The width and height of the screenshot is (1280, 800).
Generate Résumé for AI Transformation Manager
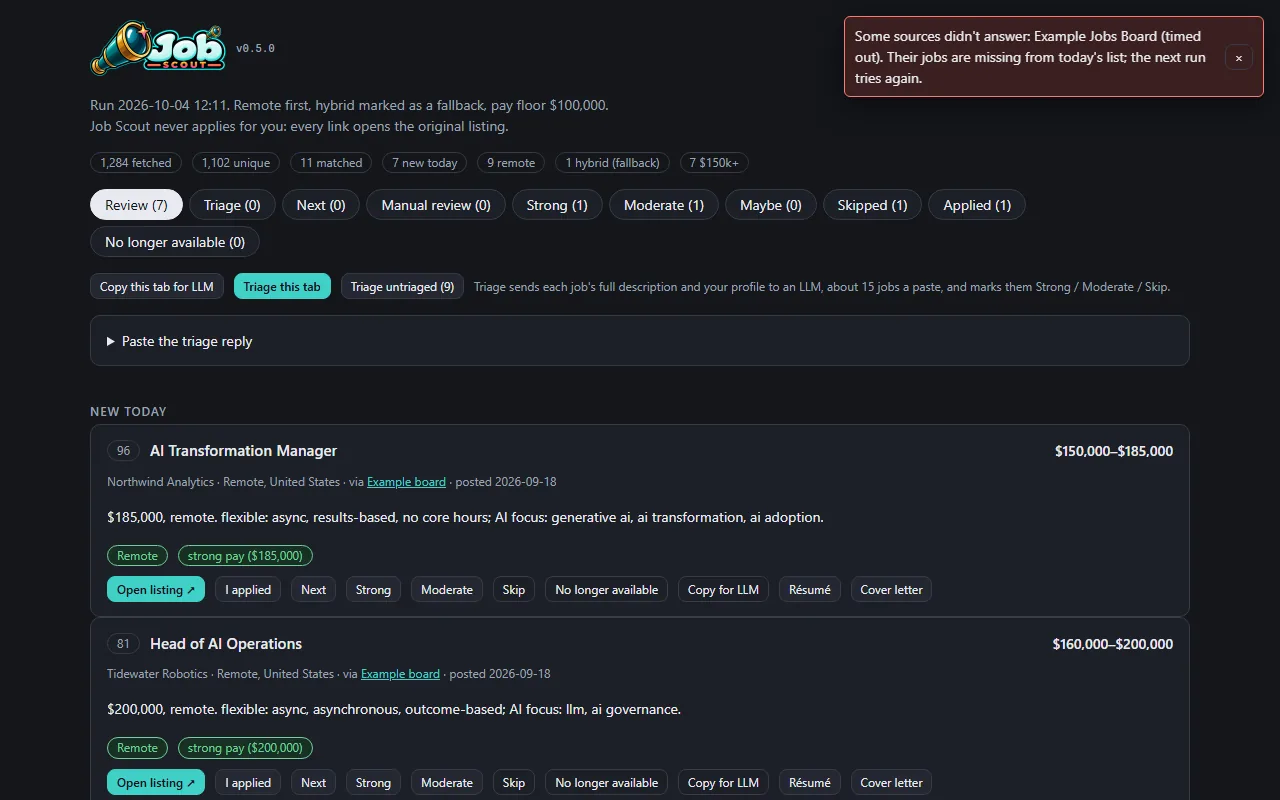pos(810,590)
